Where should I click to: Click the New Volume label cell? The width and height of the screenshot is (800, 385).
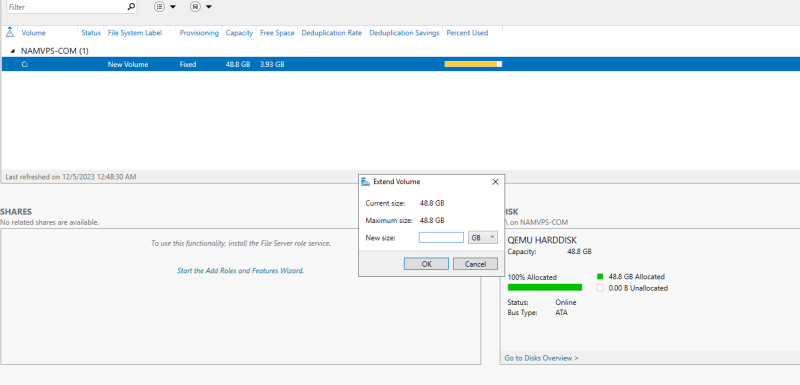[128, 65]
